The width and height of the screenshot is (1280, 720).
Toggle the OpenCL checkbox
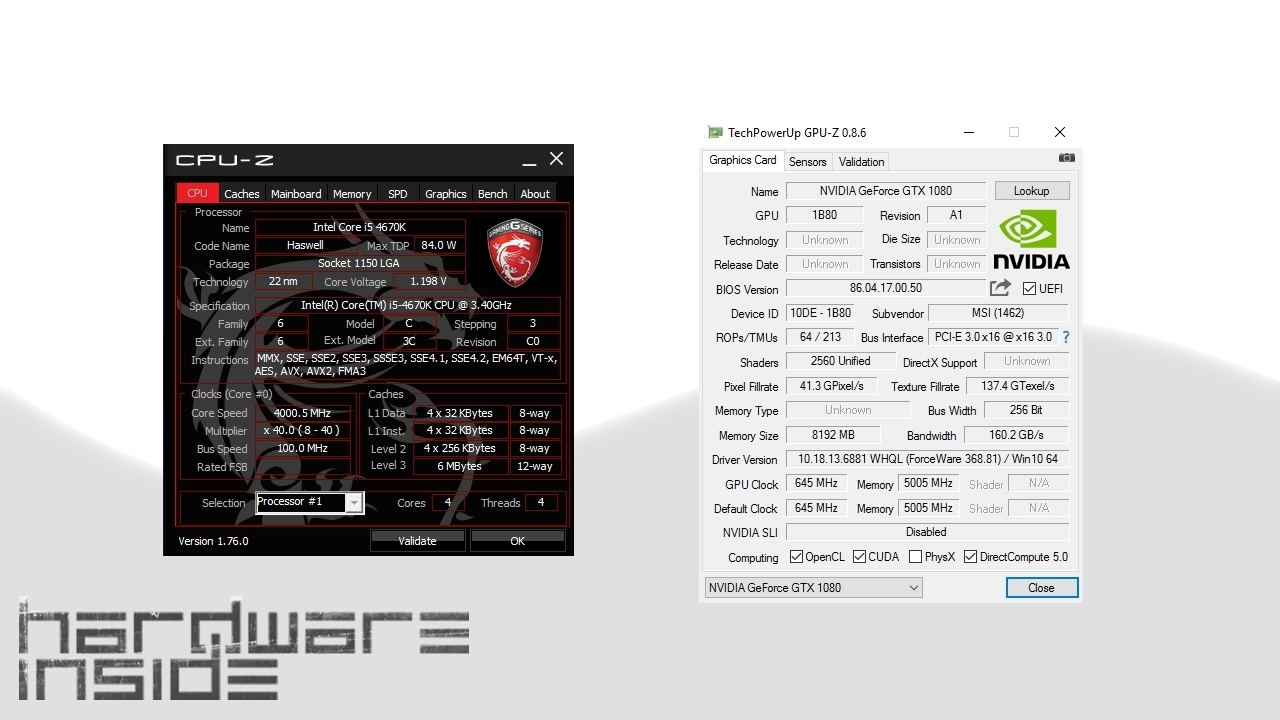[x=796, y=557]
